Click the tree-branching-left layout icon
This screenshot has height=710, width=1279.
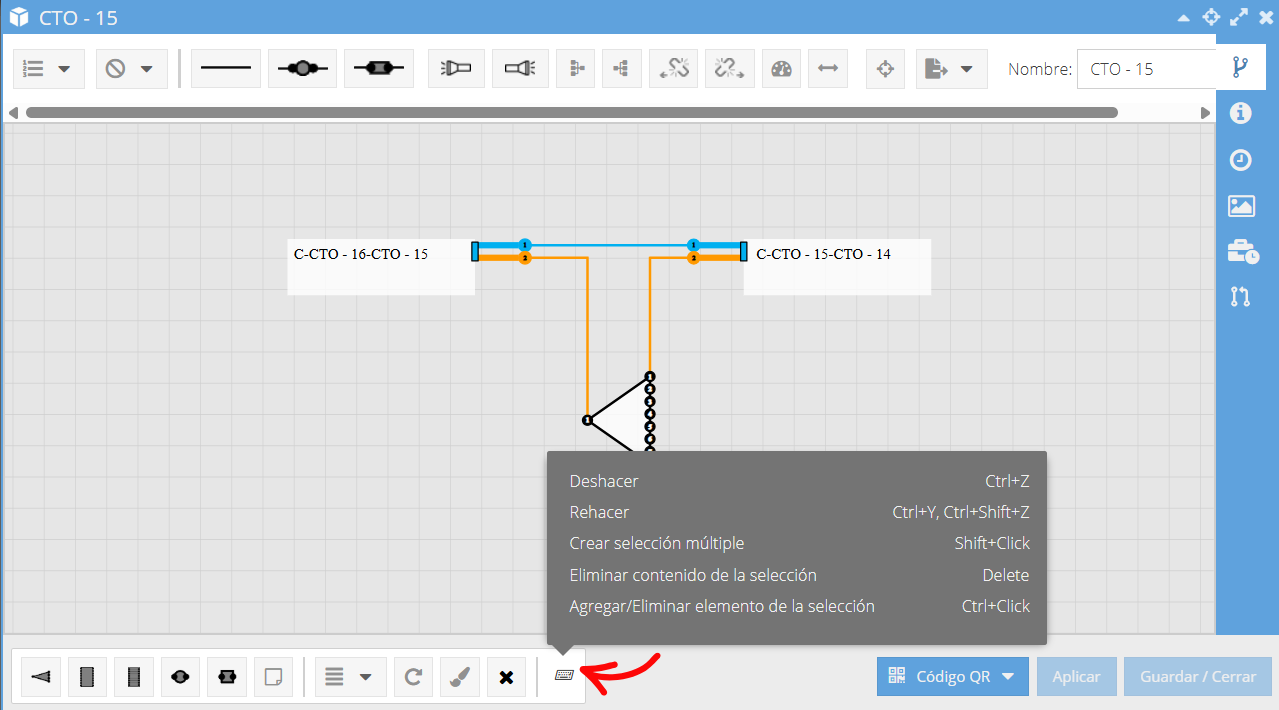[x=621, y=69]
